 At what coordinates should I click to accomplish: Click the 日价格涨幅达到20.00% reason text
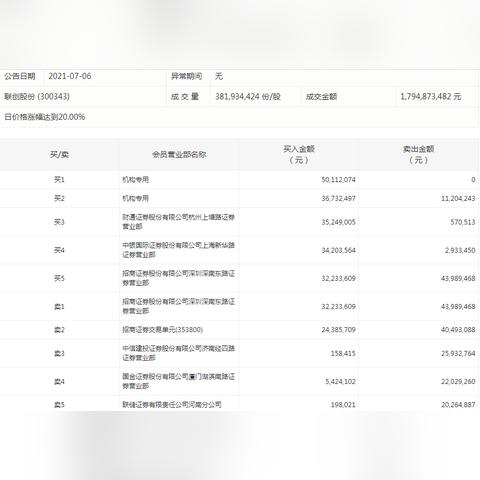pyautogui.click(x=45, y=117)
